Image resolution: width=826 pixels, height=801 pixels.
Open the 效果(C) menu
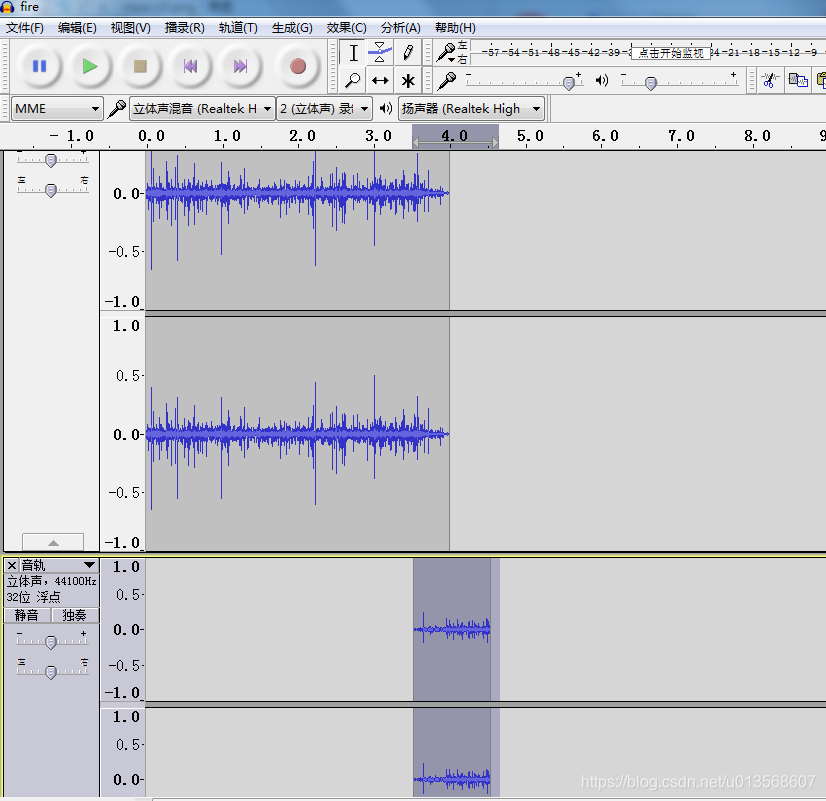point(346,28)
